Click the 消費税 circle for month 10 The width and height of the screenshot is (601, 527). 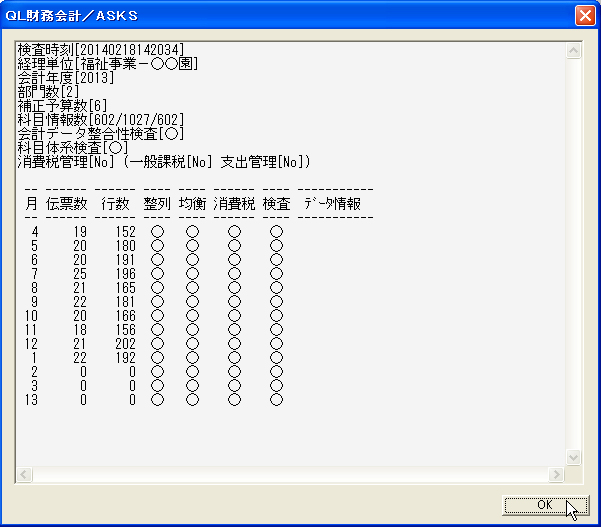click(235, 315)
